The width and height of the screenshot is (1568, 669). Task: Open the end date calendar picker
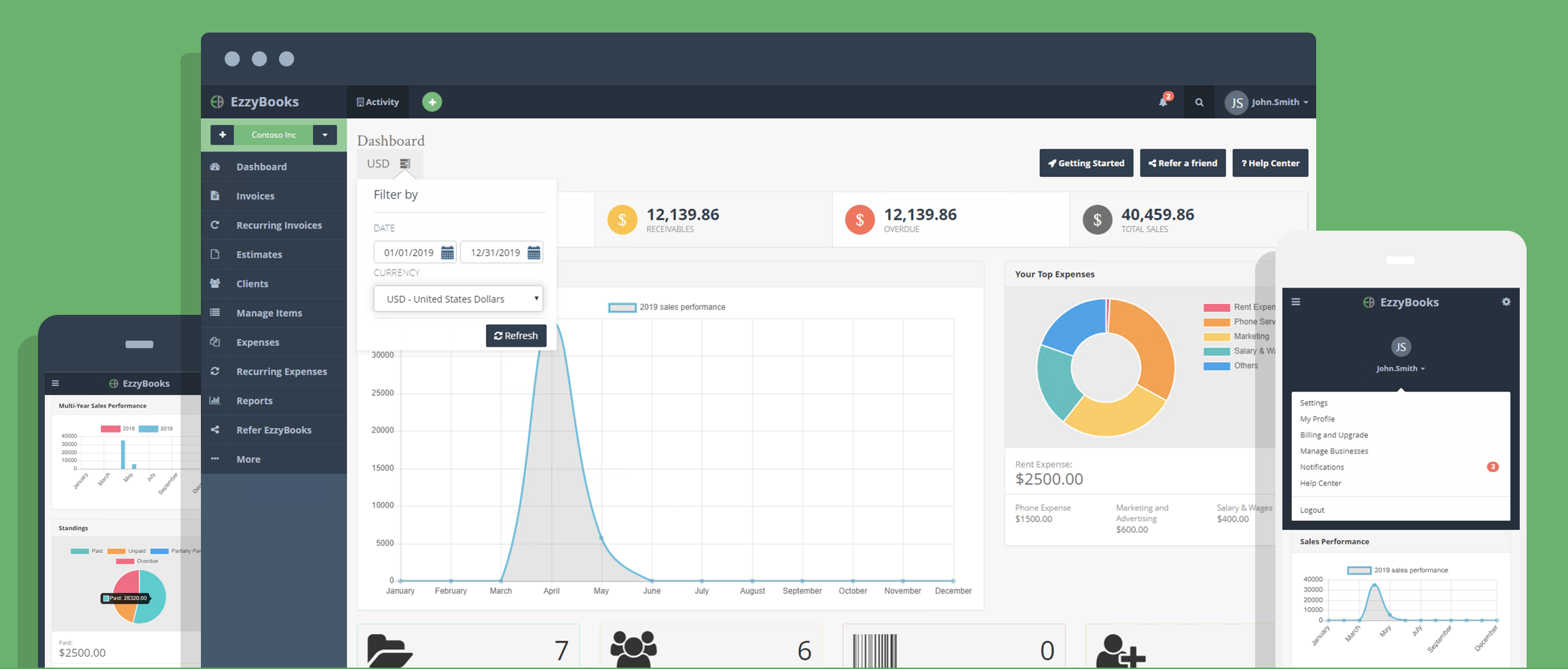[x=534, y=253]
